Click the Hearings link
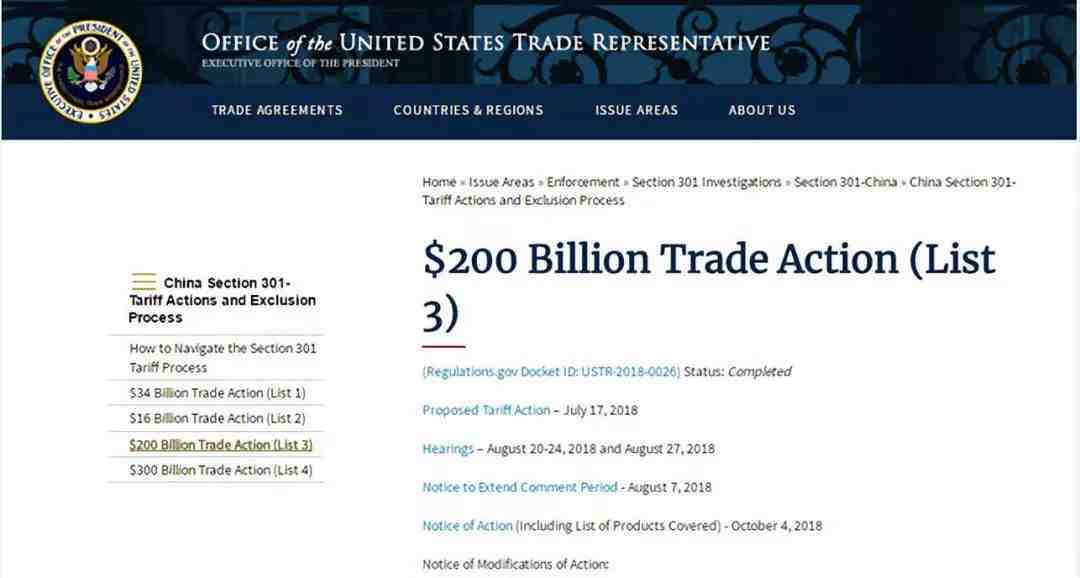 click(x=448, y=448)
